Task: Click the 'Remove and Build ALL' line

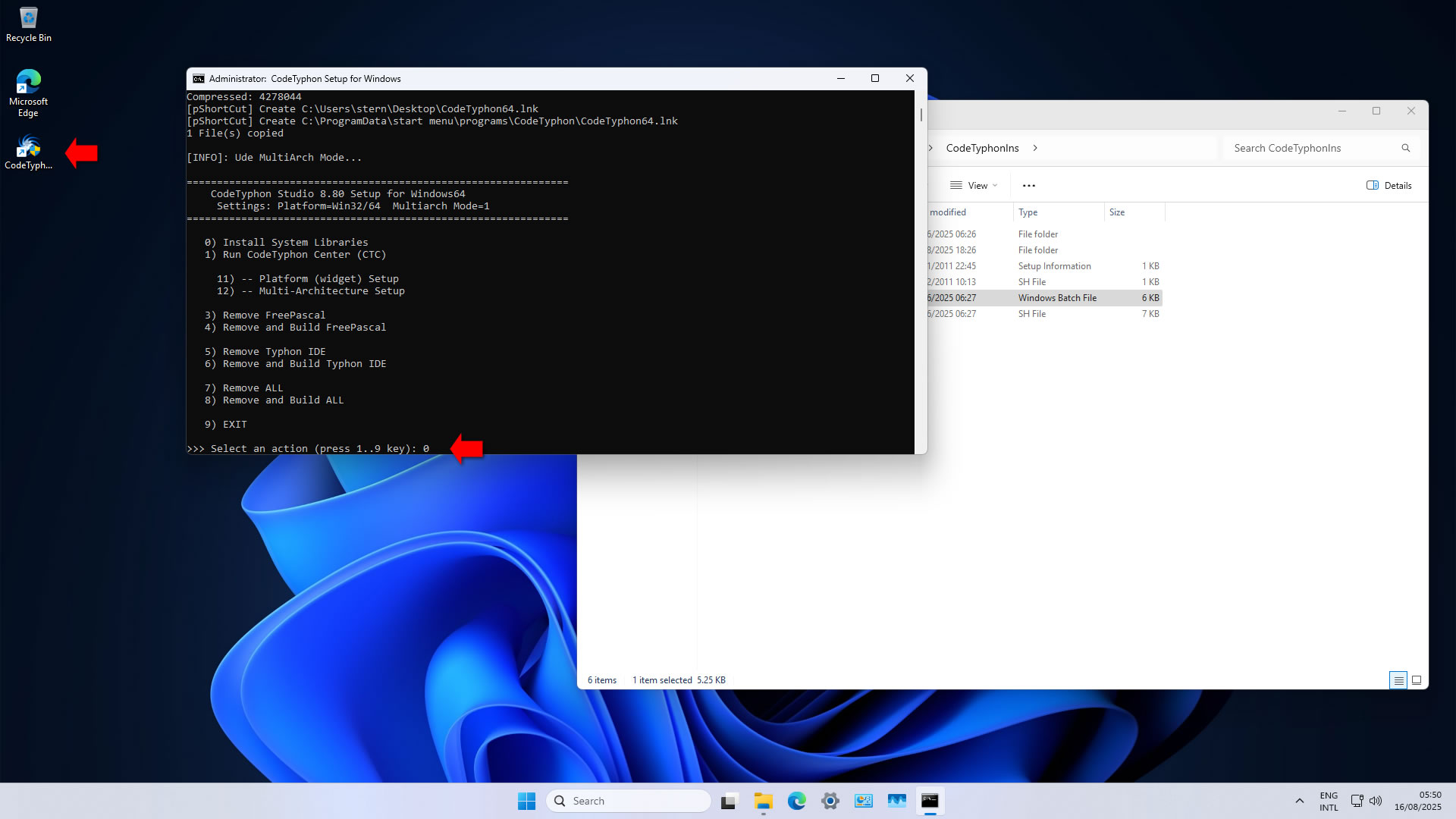Action: point(274,400)
